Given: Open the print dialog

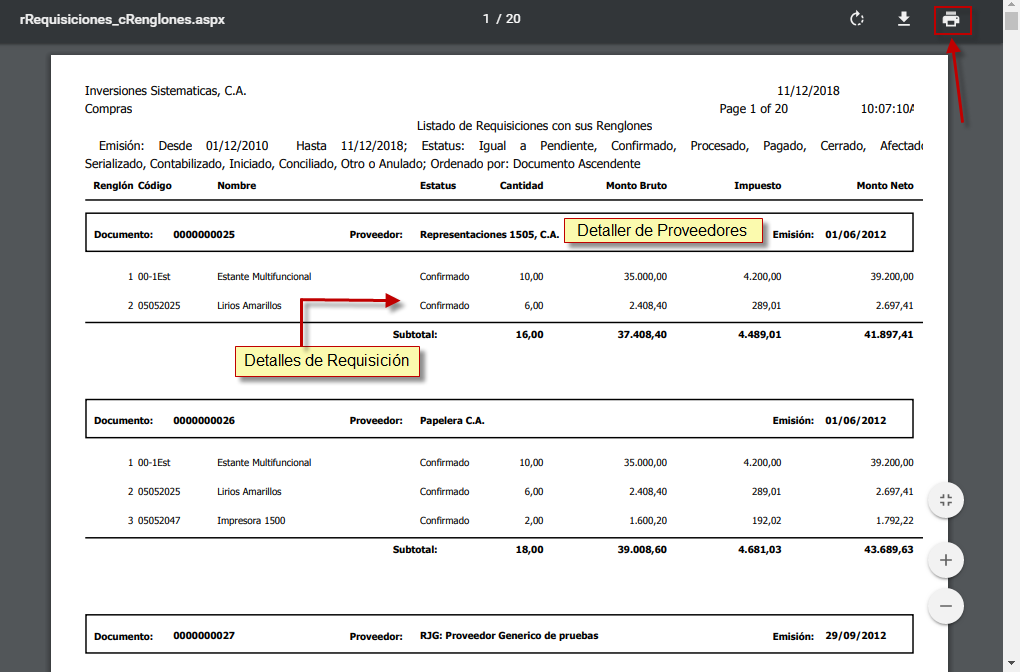Looking at the screenshot, I should (951, 20).
